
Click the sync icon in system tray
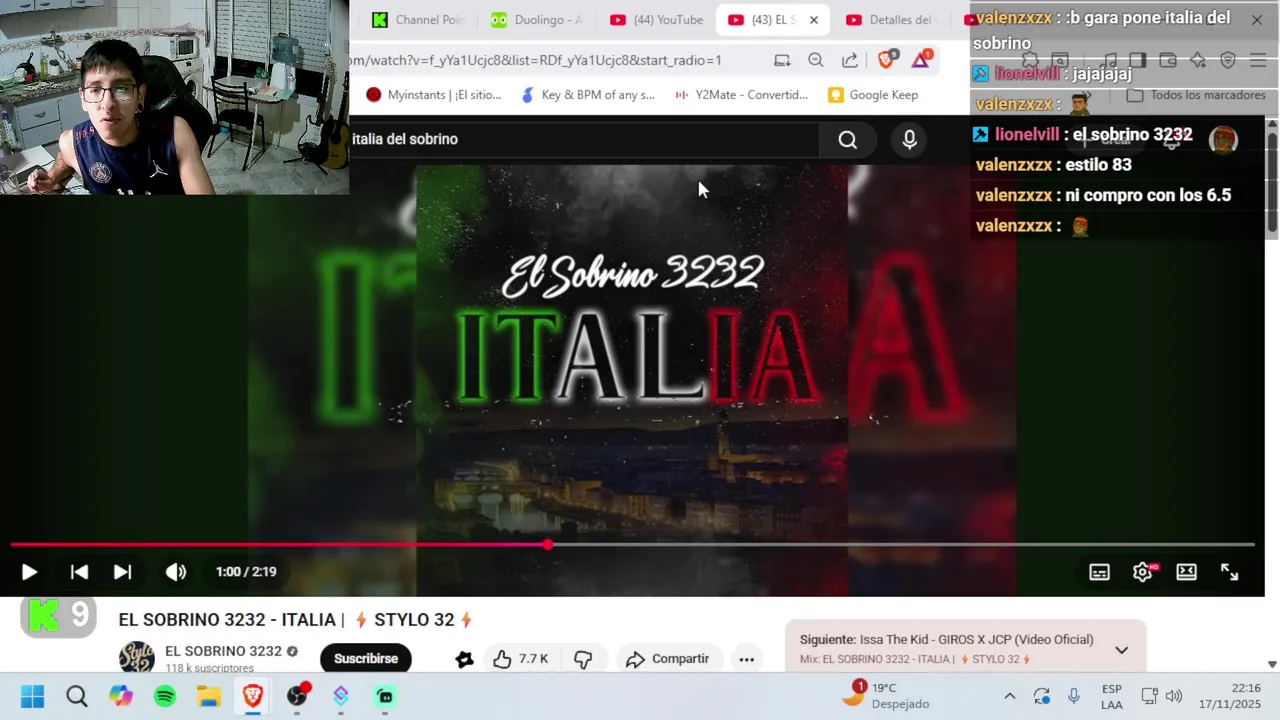[x=1042, y=696]
